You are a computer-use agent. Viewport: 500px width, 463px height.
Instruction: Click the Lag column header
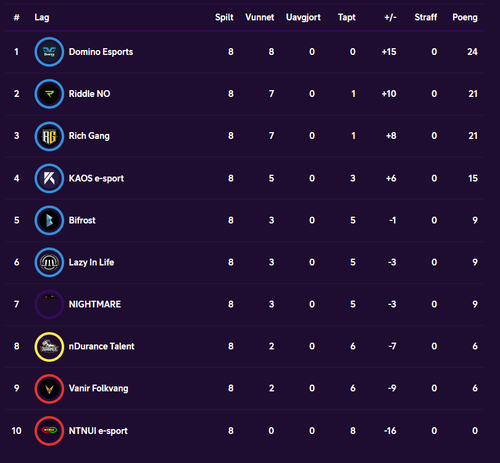coord(42,17)
